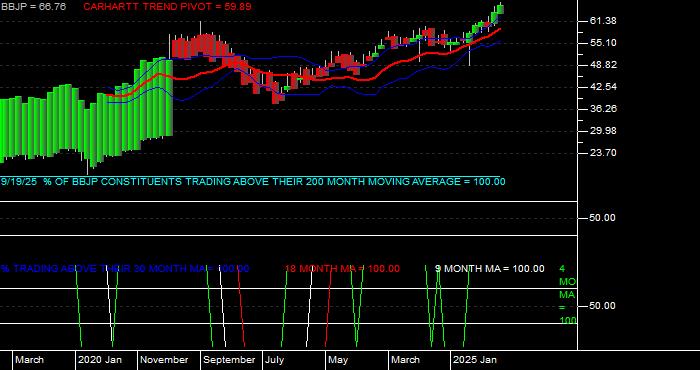The height and width of the screenshot is (370, 700).
Task: Click the latest green candle at chart top right
Action: point(500,8)
